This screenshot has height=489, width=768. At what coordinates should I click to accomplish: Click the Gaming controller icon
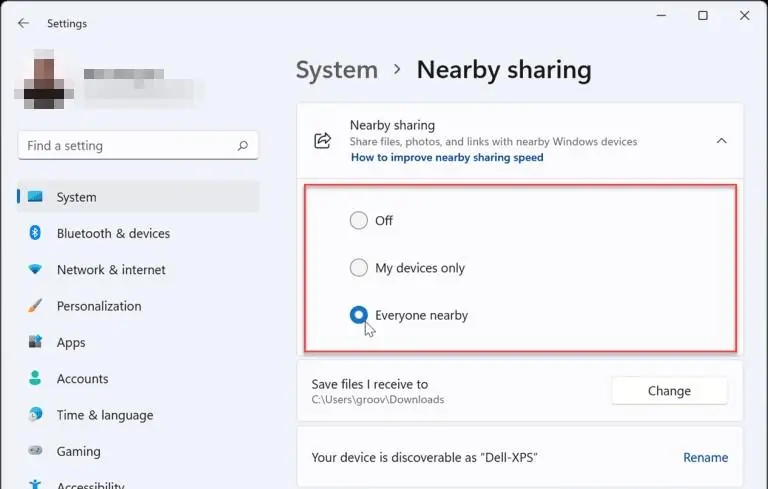click(35, 450)
